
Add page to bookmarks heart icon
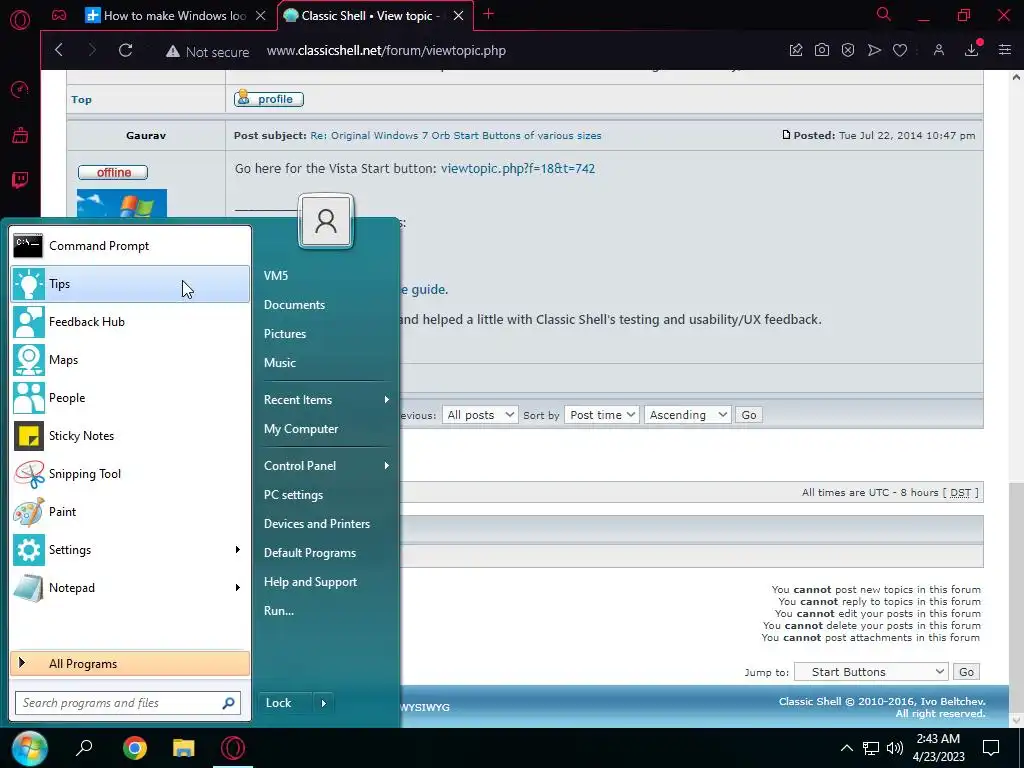tap(900, 50)
